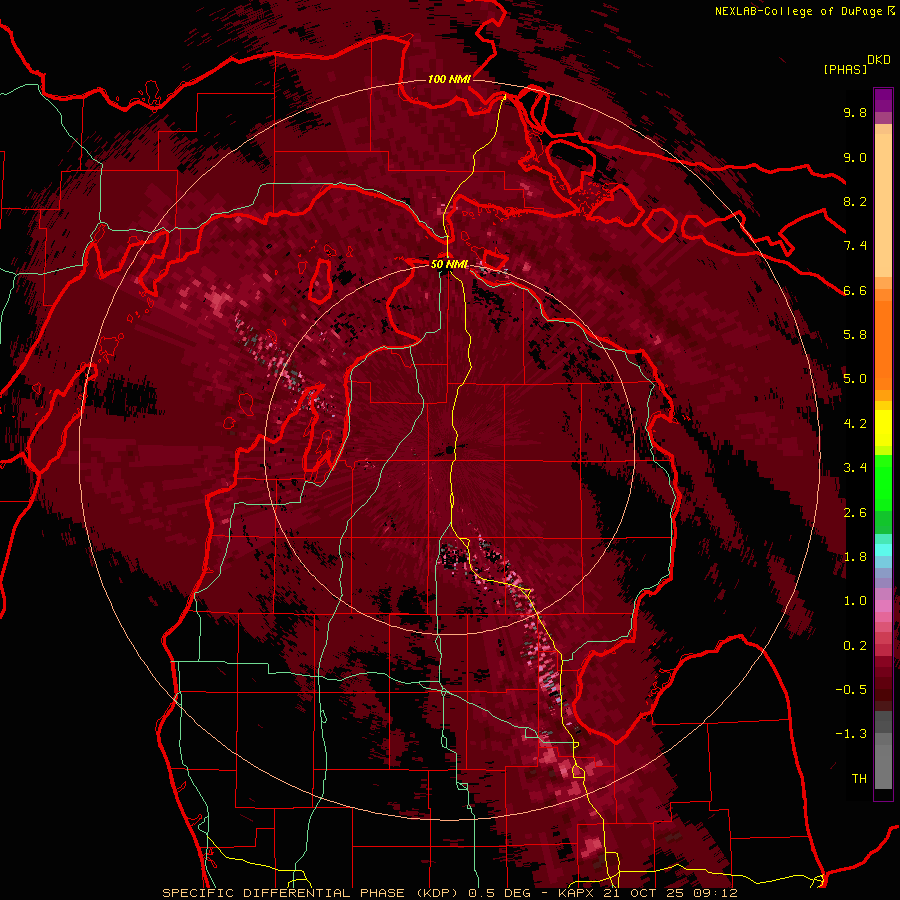Viewport: 900px width, 900px height.
Task: Click the [PHAS] units label
Action: coord(845,69)
